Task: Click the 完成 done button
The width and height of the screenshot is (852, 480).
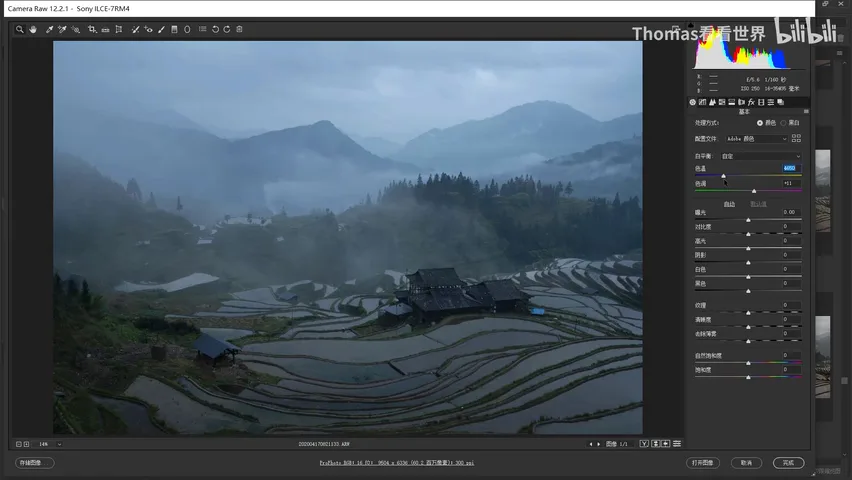Action: [788, 463]
